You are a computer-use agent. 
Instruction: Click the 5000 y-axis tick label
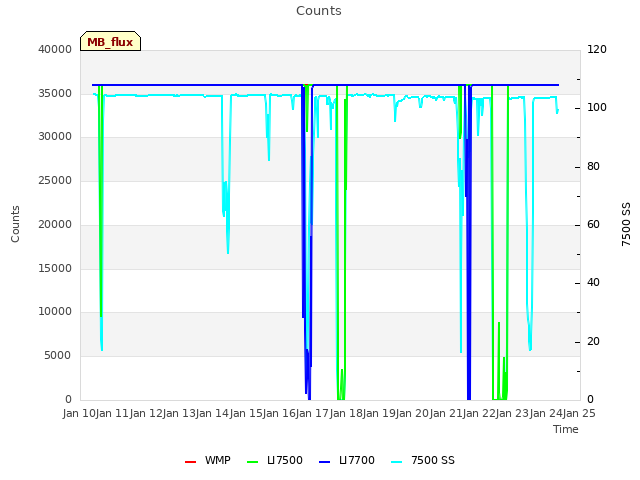(x=58, y=356)
